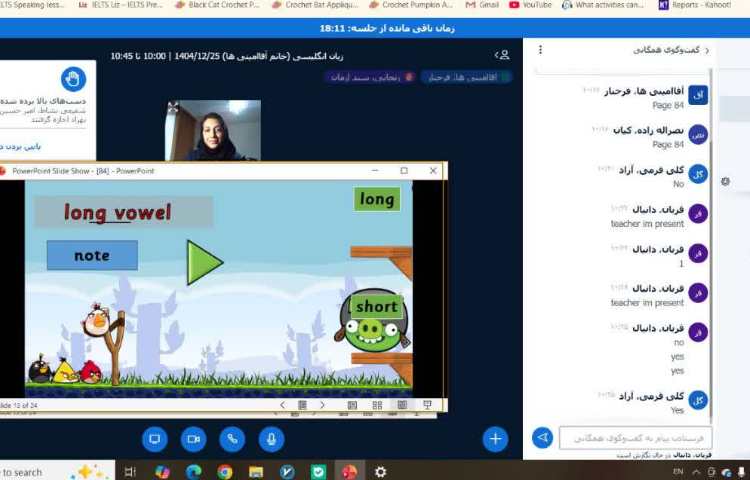The width and height of the screenshot is (750, 480).
Task: Show hidden tray icons chevron
Action: click(x=695, y=472)
